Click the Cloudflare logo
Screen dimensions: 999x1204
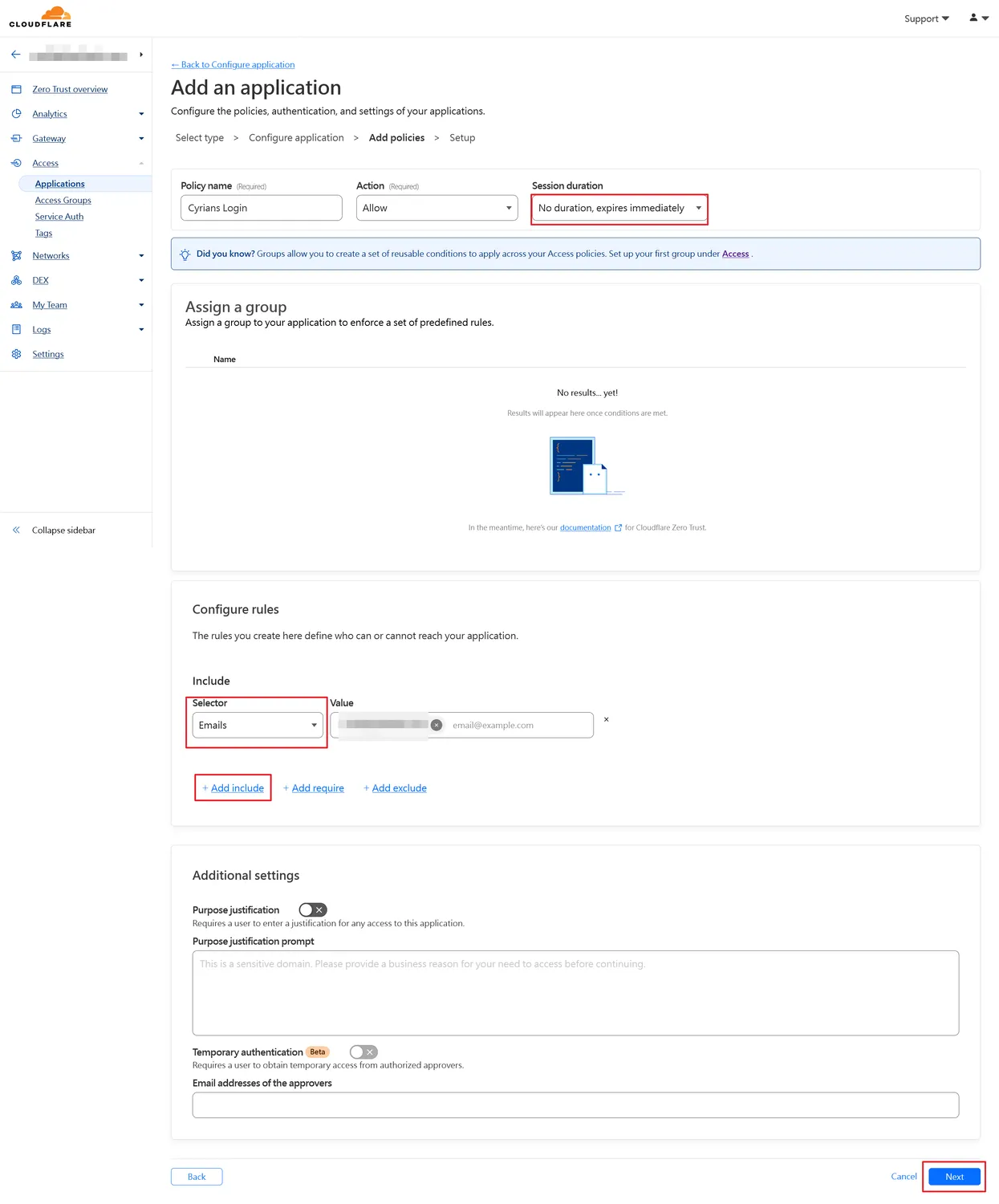tap(40, 17)
